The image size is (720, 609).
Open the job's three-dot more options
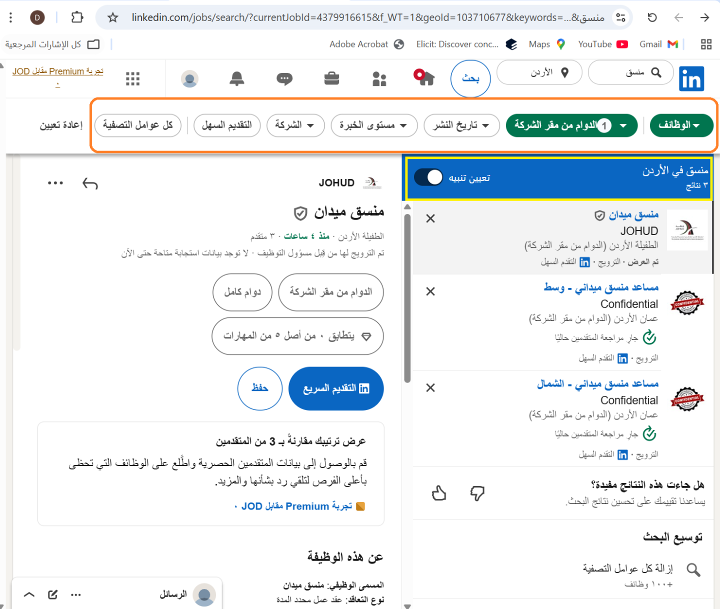click(x=56, y=183)
